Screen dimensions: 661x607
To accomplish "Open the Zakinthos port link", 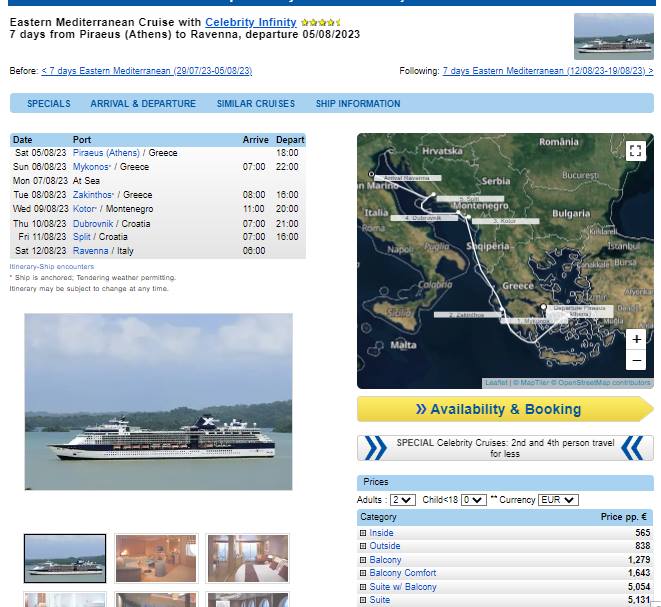I will pyautogui.click(x=93, y=195).
